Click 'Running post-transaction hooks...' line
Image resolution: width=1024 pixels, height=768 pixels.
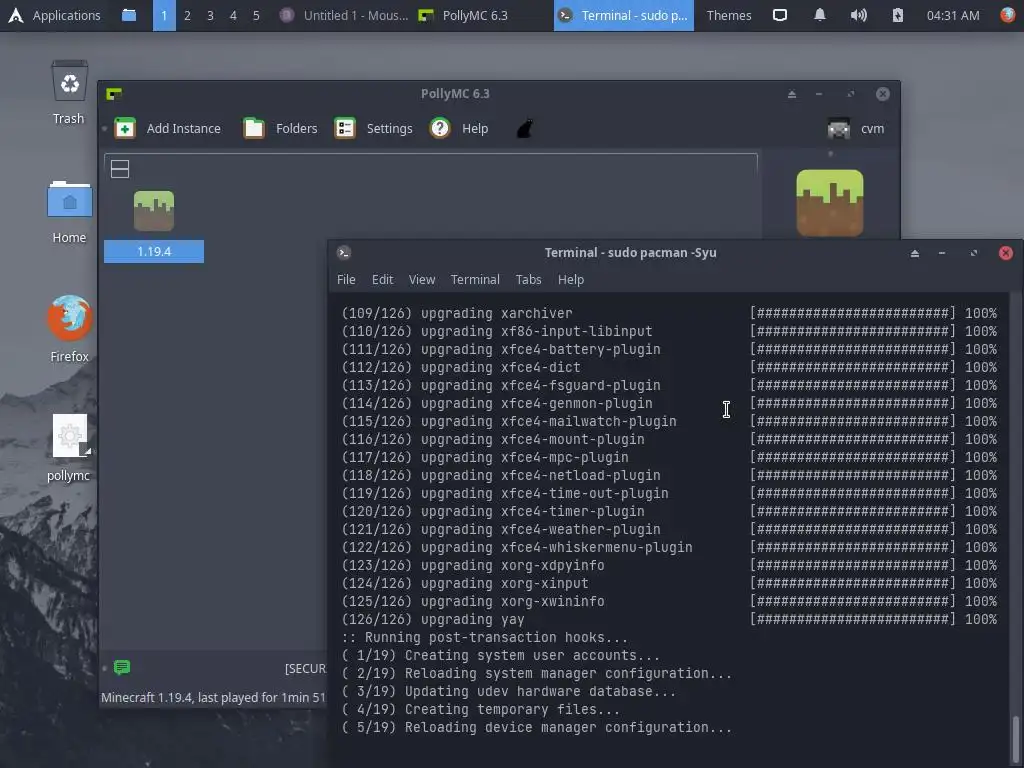[x=485, y=637]
